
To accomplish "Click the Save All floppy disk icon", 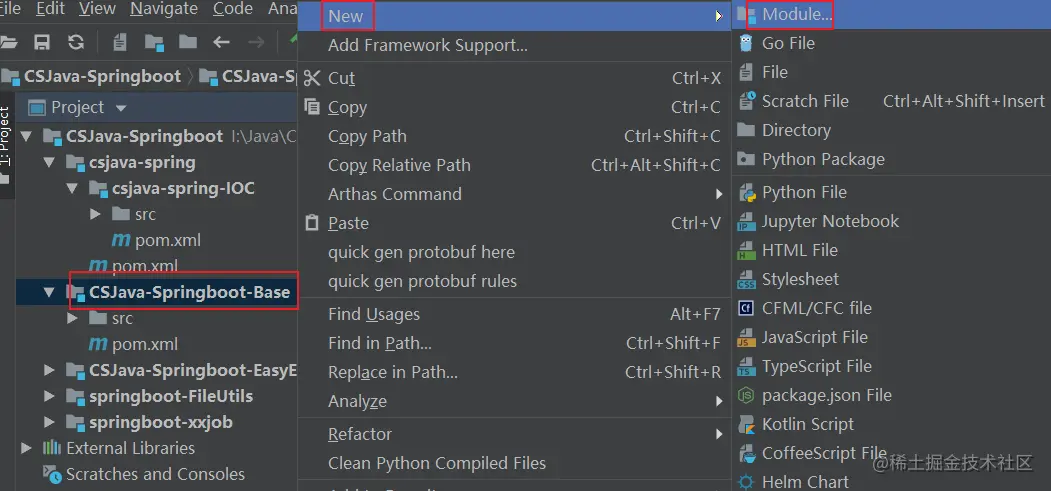I will (x=42, y=42).
